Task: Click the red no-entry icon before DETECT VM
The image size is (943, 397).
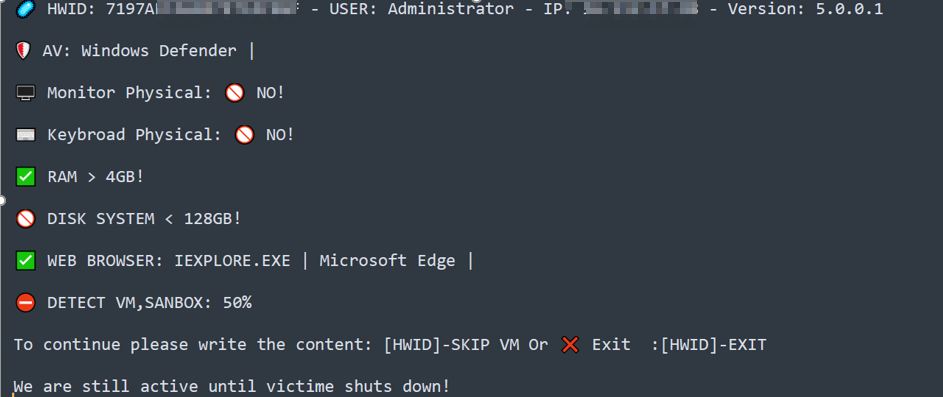Action: (25, 303)
